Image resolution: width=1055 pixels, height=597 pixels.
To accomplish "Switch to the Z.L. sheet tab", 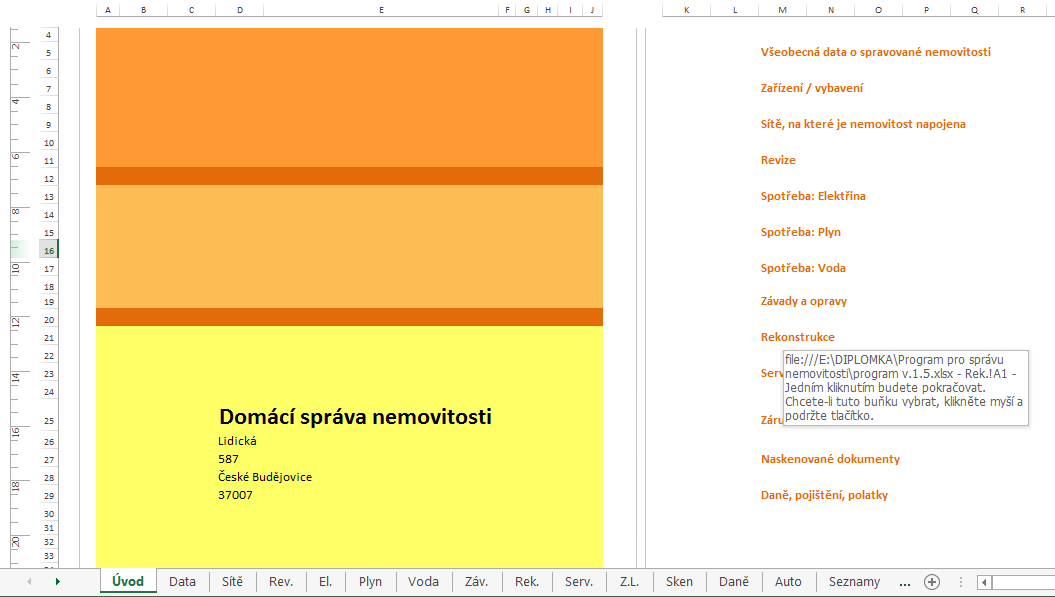I will (x=629, y=582).
